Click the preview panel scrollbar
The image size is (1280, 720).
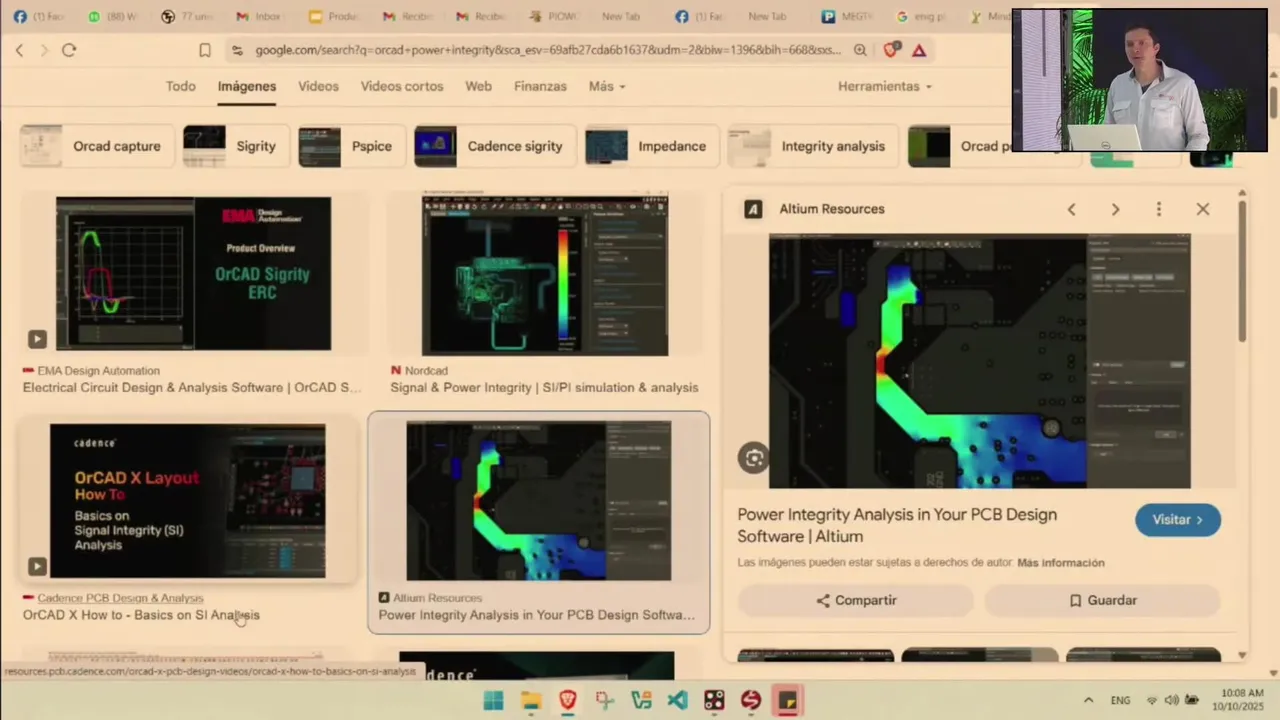1242,270
